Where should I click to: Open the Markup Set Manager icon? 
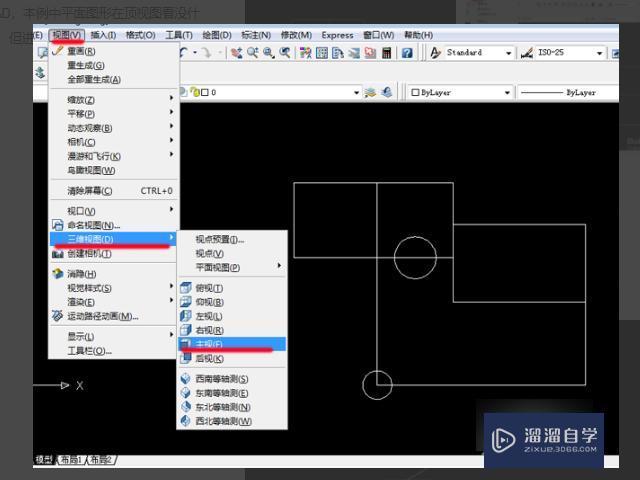pyautogui.click(x=370, y=53)
